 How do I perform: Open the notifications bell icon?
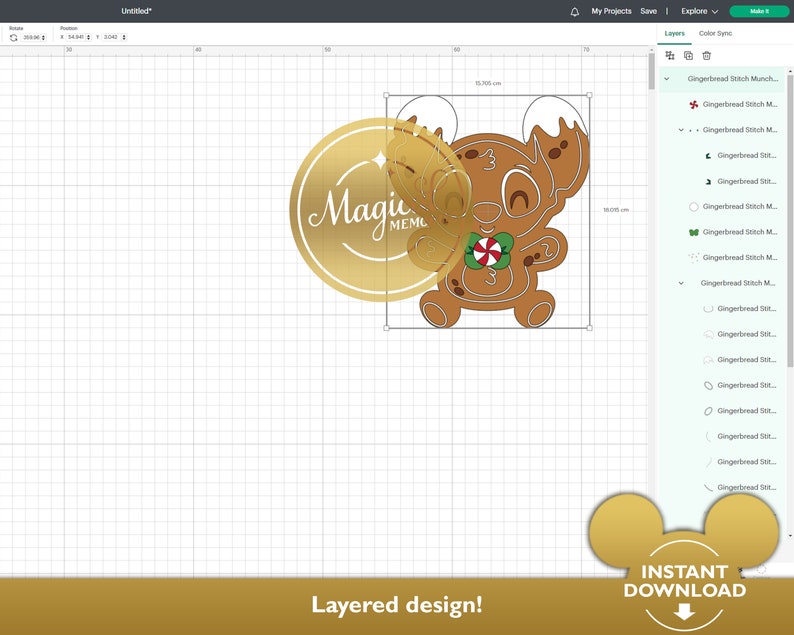click(x=575, y=12)
